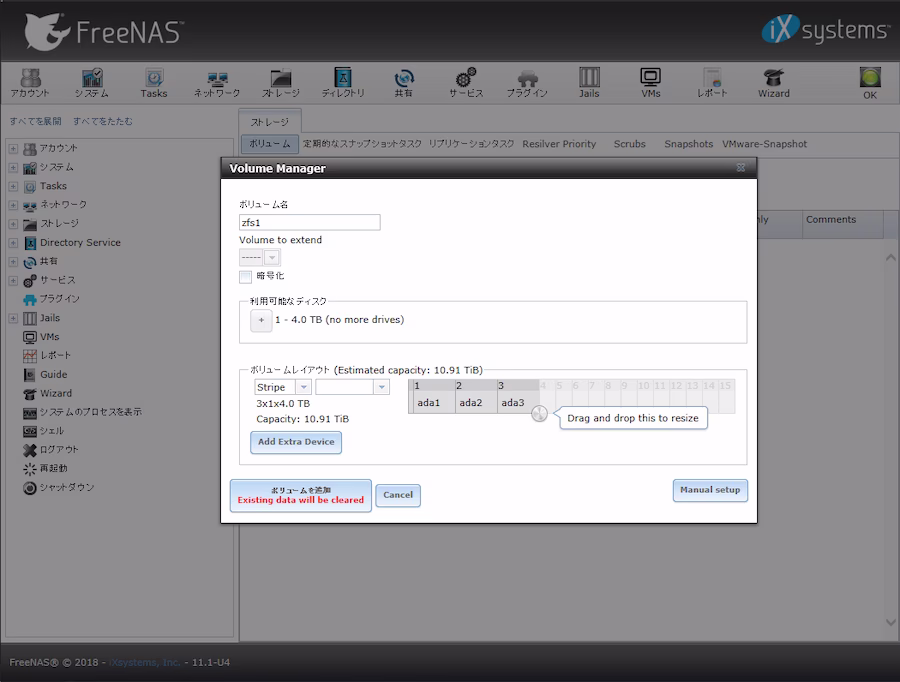Open the iXsystems logo link
This screenshot has height=682, width=900.
825,30
